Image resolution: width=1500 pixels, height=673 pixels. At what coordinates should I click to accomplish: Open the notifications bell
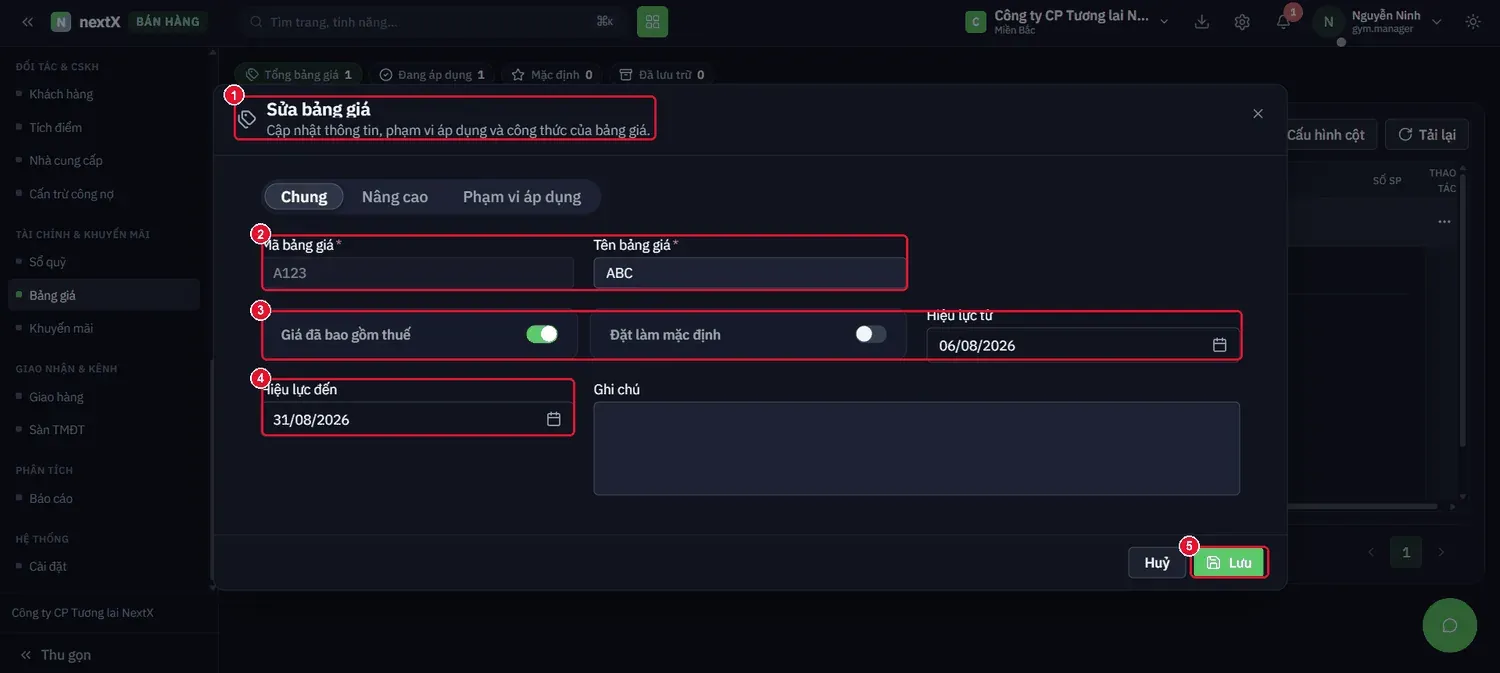(x=1283, y=22)
